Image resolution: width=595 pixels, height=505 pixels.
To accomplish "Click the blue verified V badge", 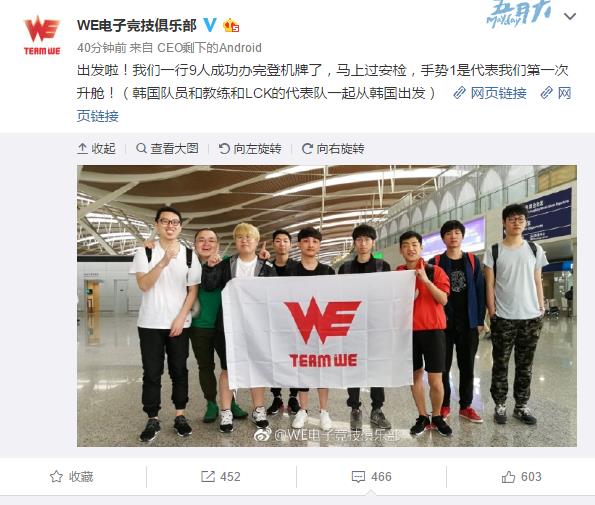I will tap(210, 25).
